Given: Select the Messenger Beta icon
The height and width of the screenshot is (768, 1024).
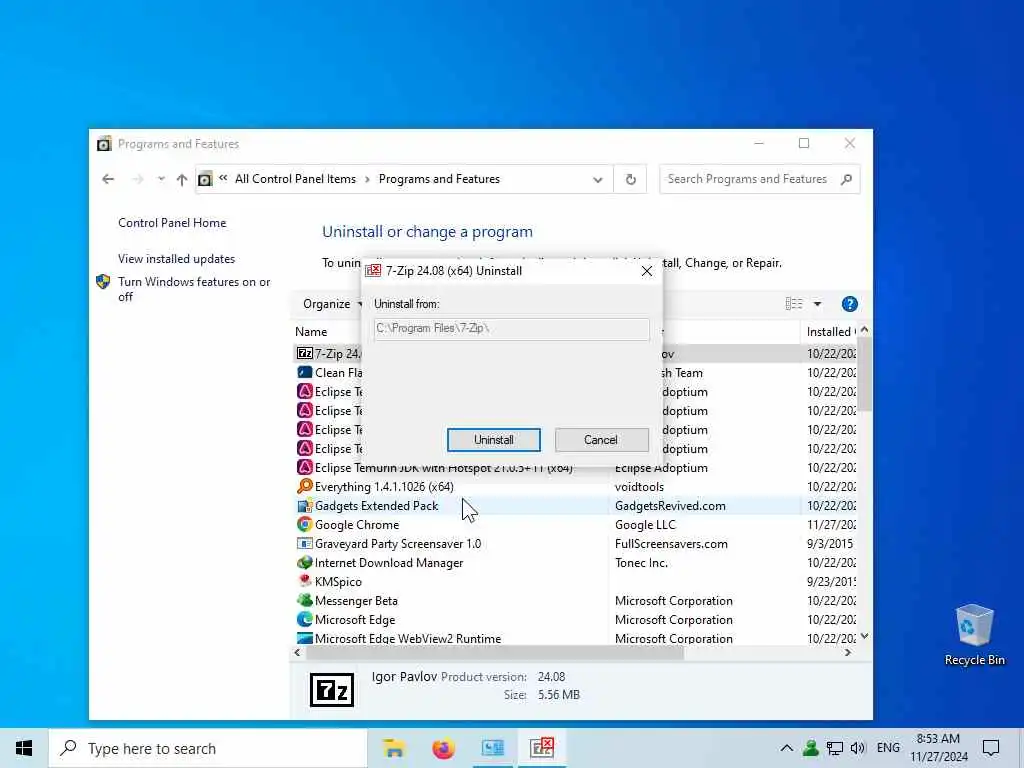Looking at the screenshot, I should [304, 600].
